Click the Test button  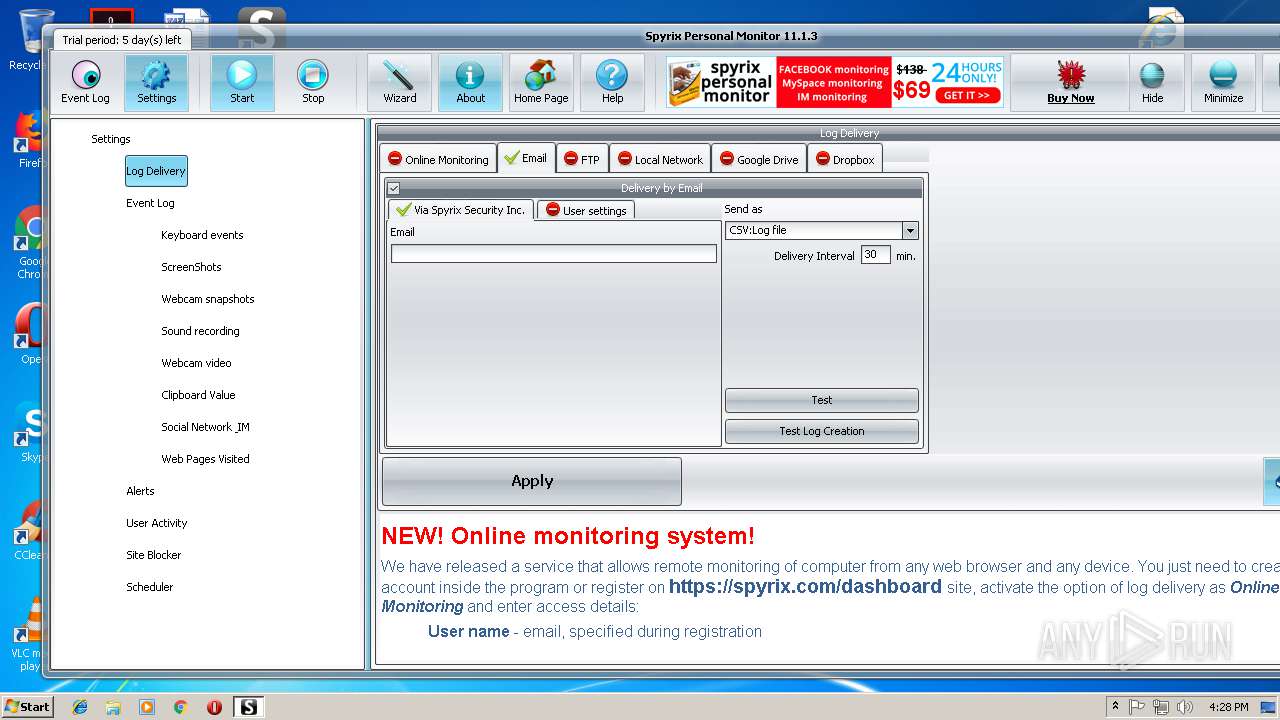(x=821, y=400)
